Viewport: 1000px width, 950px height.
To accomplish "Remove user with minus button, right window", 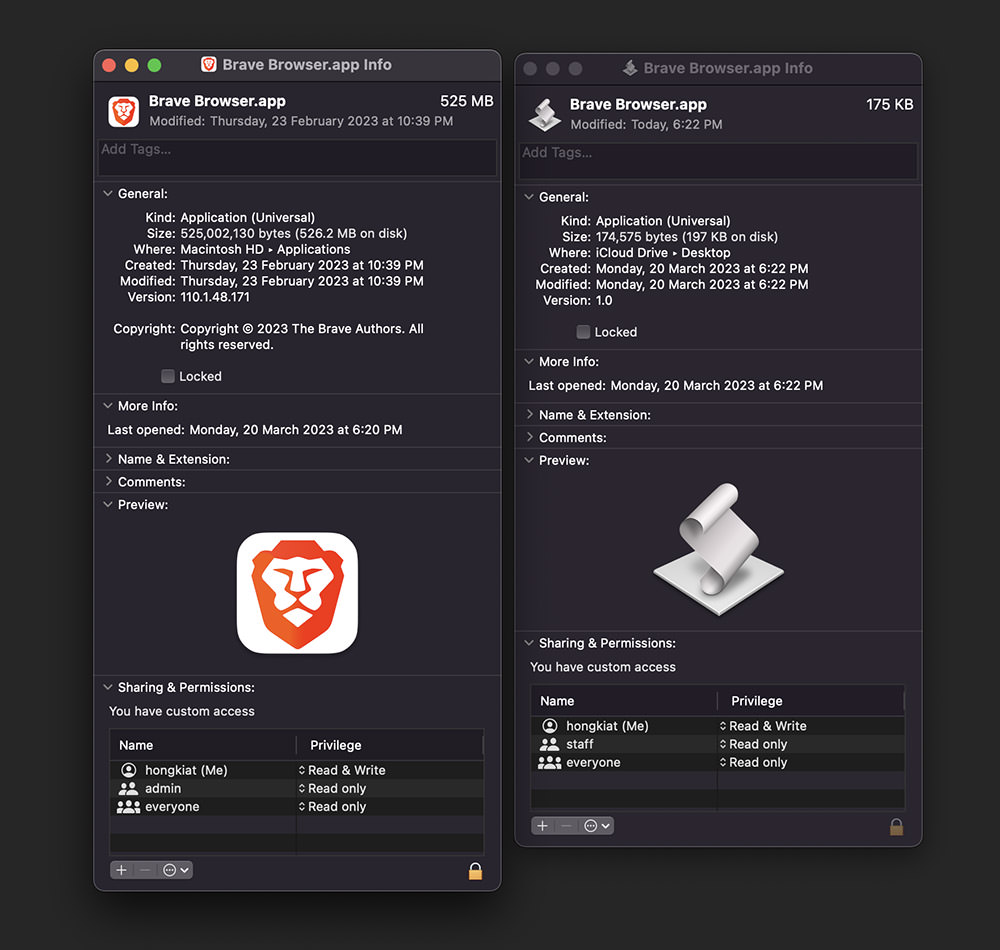I will (x=566, y=826).
